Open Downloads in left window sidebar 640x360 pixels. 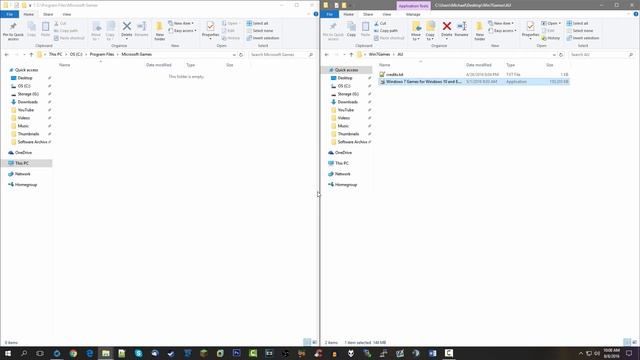tap(28, 102)
